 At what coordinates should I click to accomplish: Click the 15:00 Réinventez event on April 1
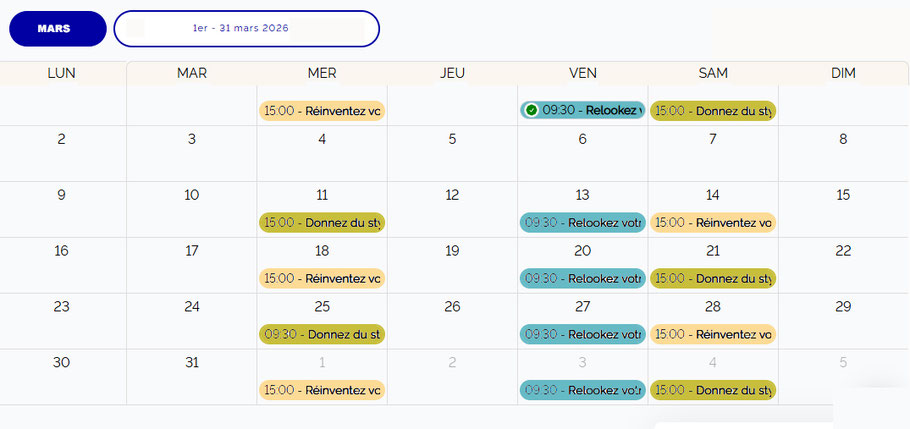321,389
